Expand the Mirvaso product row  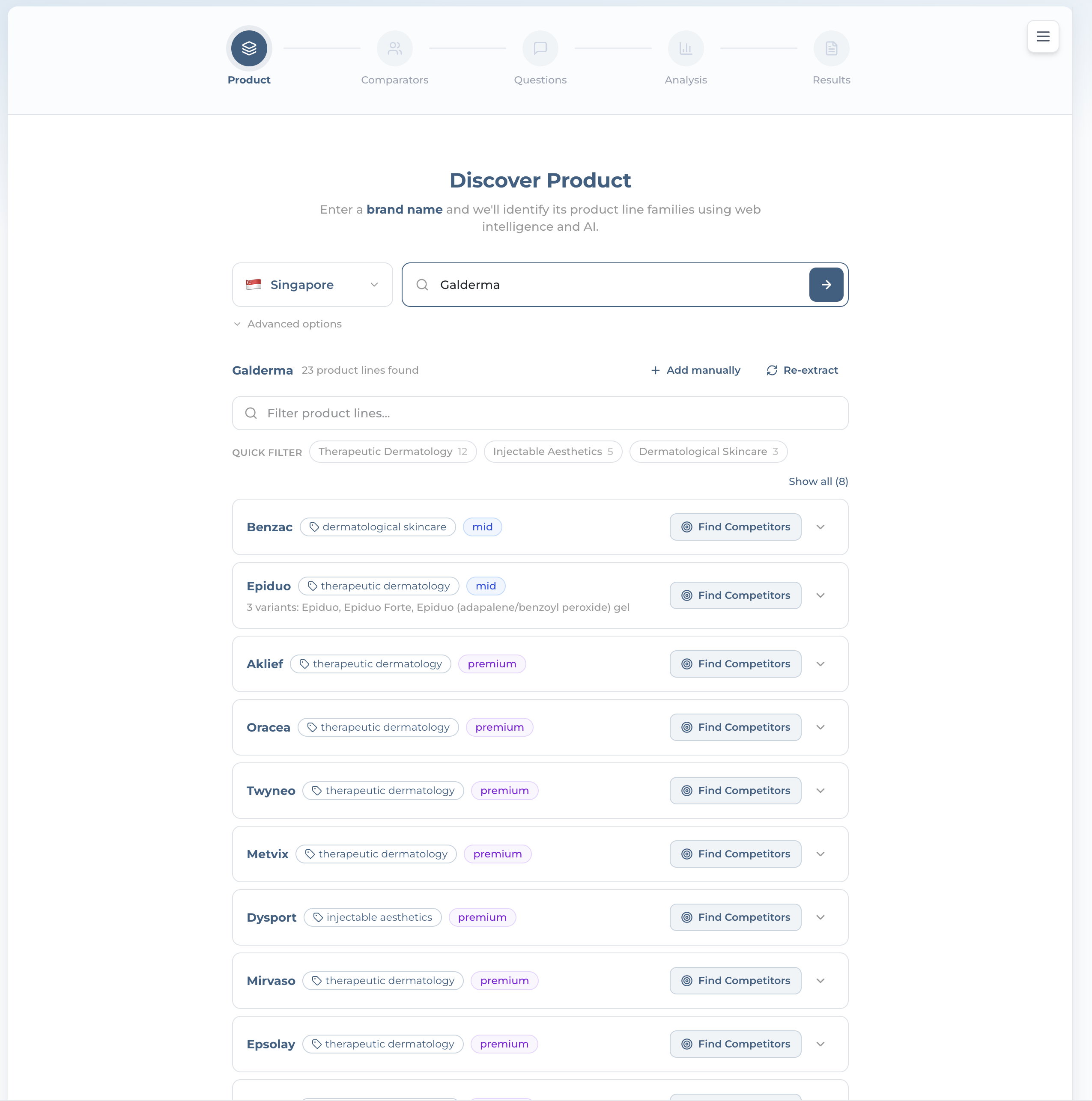tap(820, 980)
